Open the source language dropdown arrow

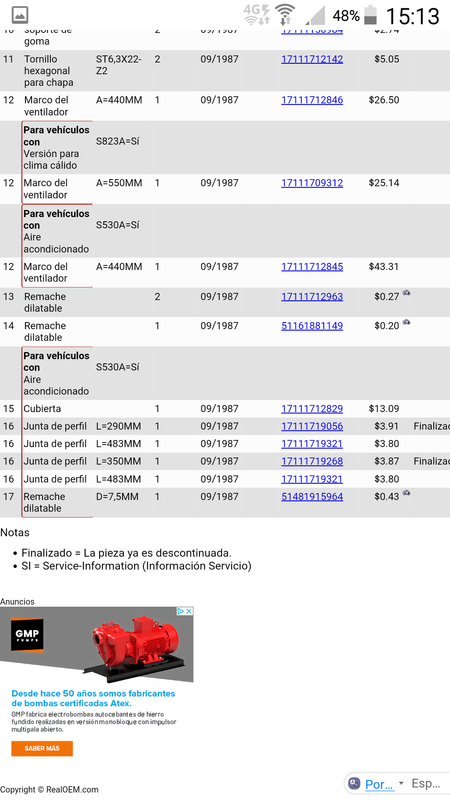coord(401,783)
